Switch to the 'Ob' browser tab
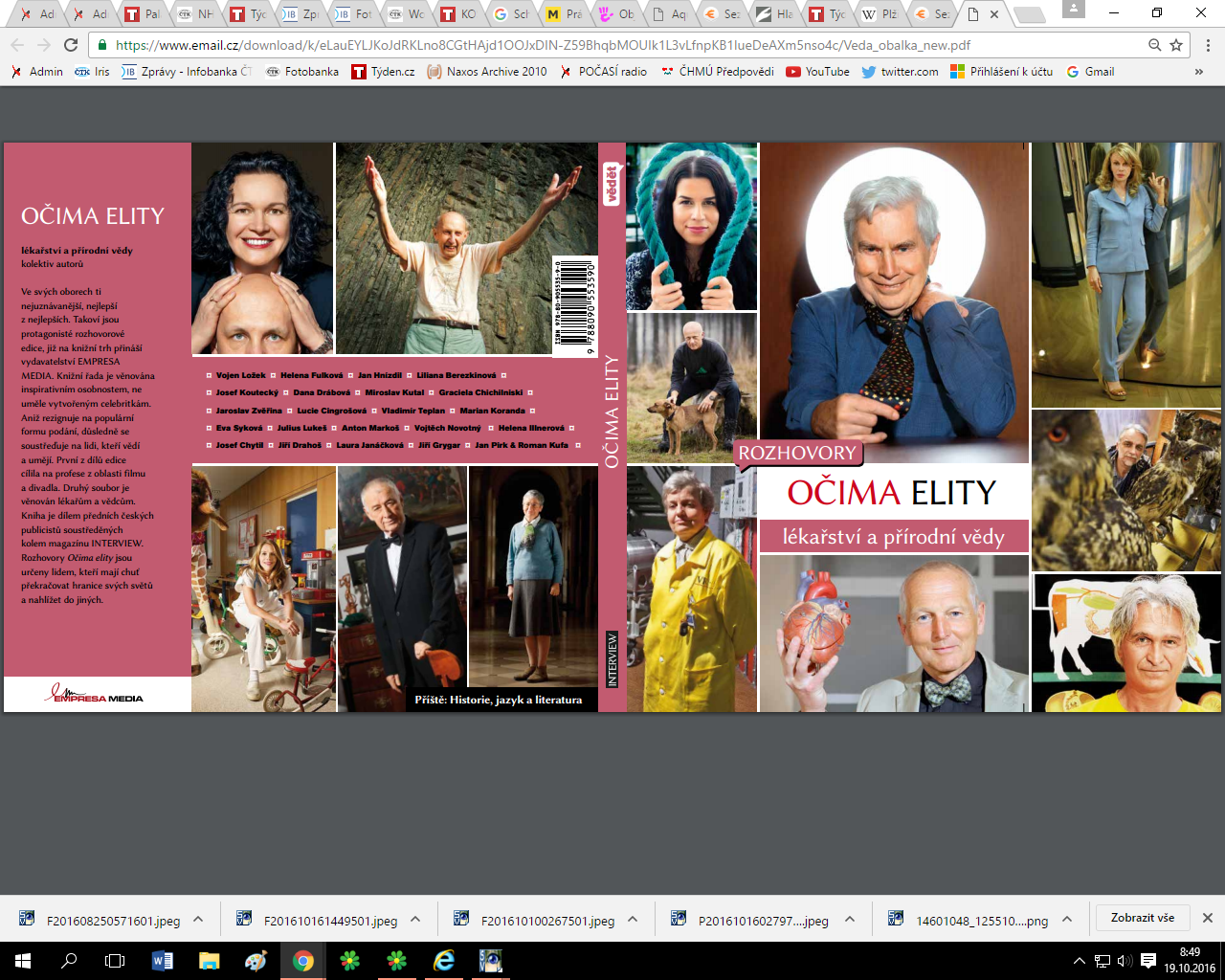Viewport: 1225px width, 980px height. point(616,14)
